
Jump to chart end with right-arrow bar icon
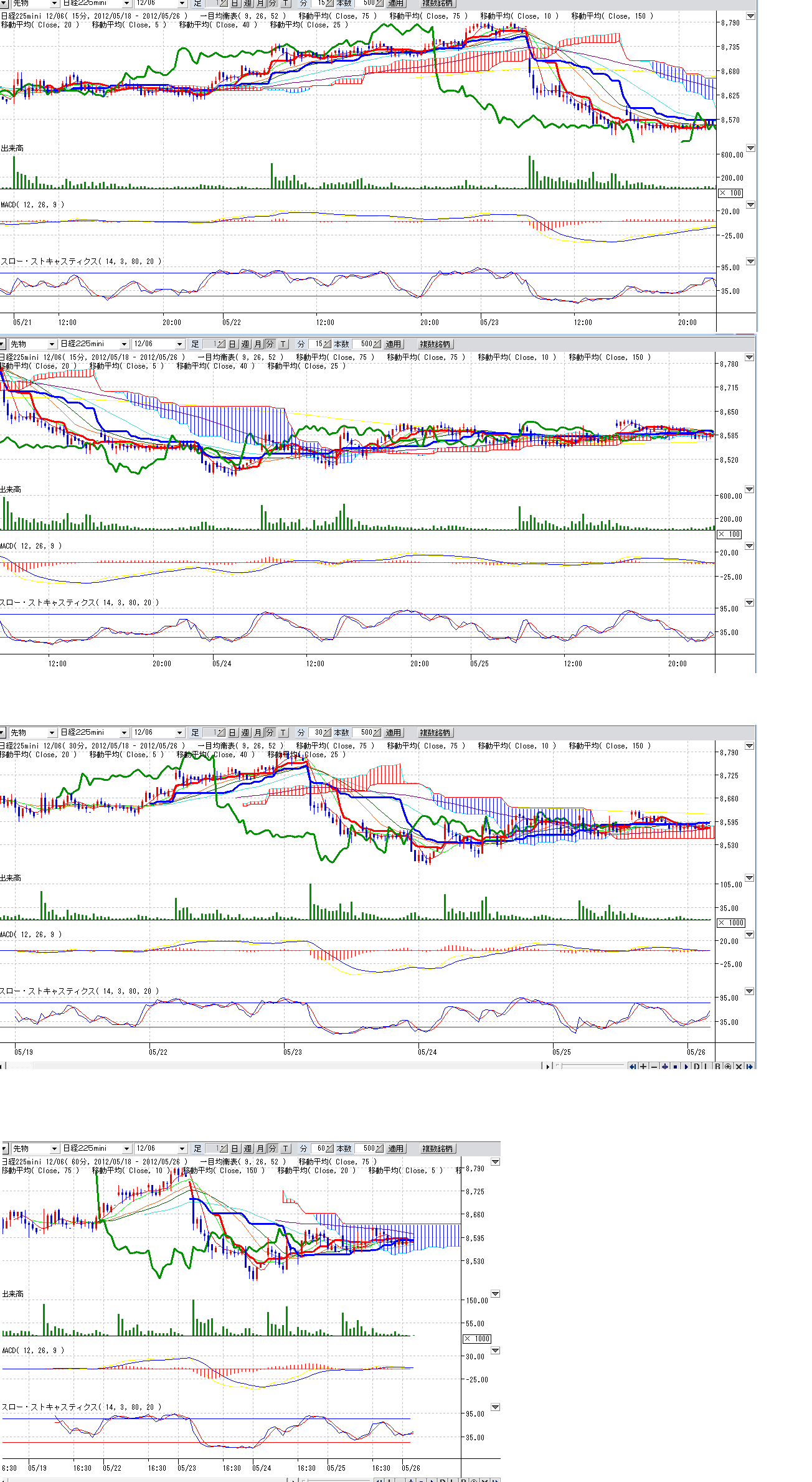pyautogui.click(x=749, y=1067)
